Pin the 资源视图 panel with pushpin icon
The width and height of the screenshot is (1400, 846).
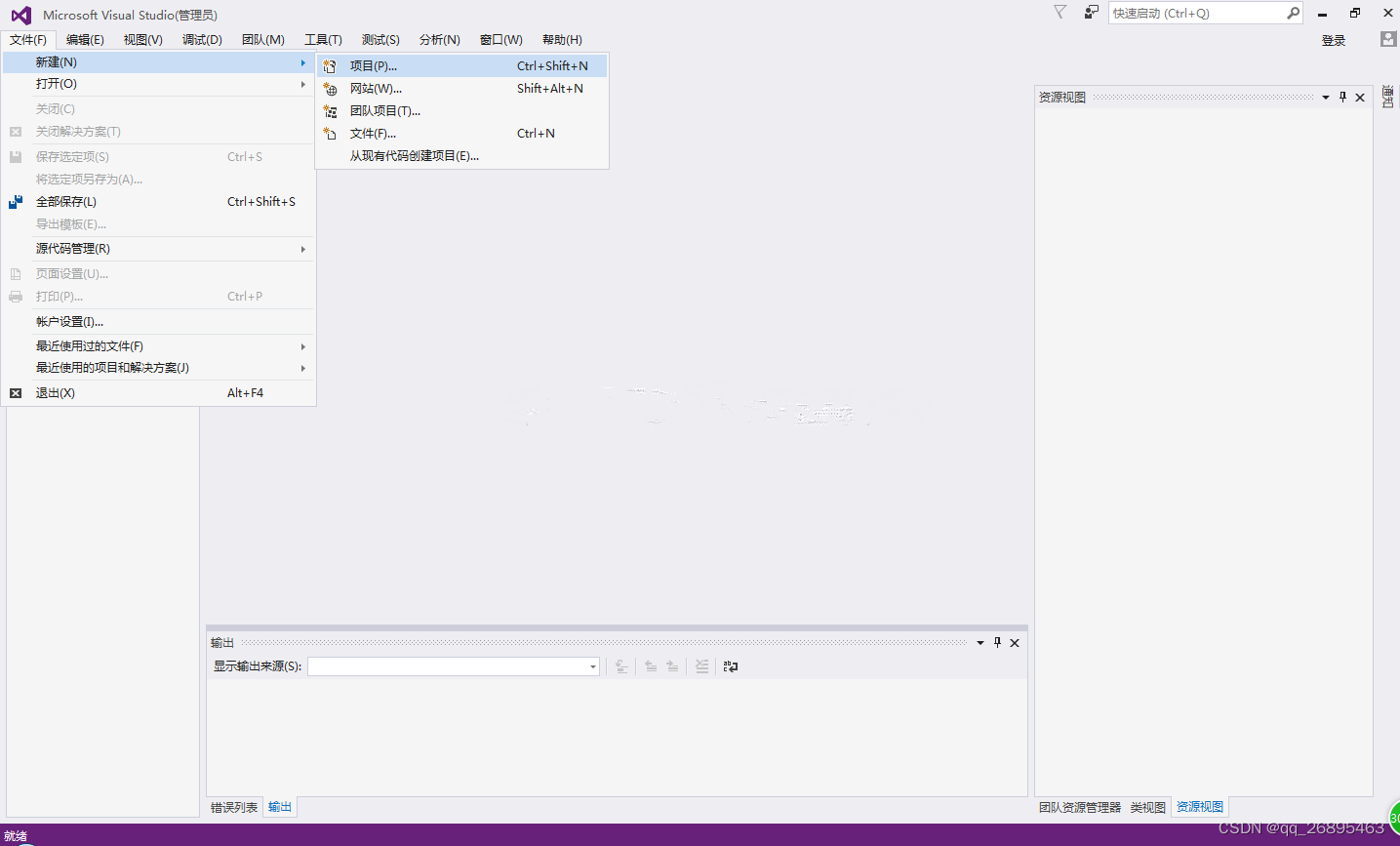click(x=1343, y=97)
